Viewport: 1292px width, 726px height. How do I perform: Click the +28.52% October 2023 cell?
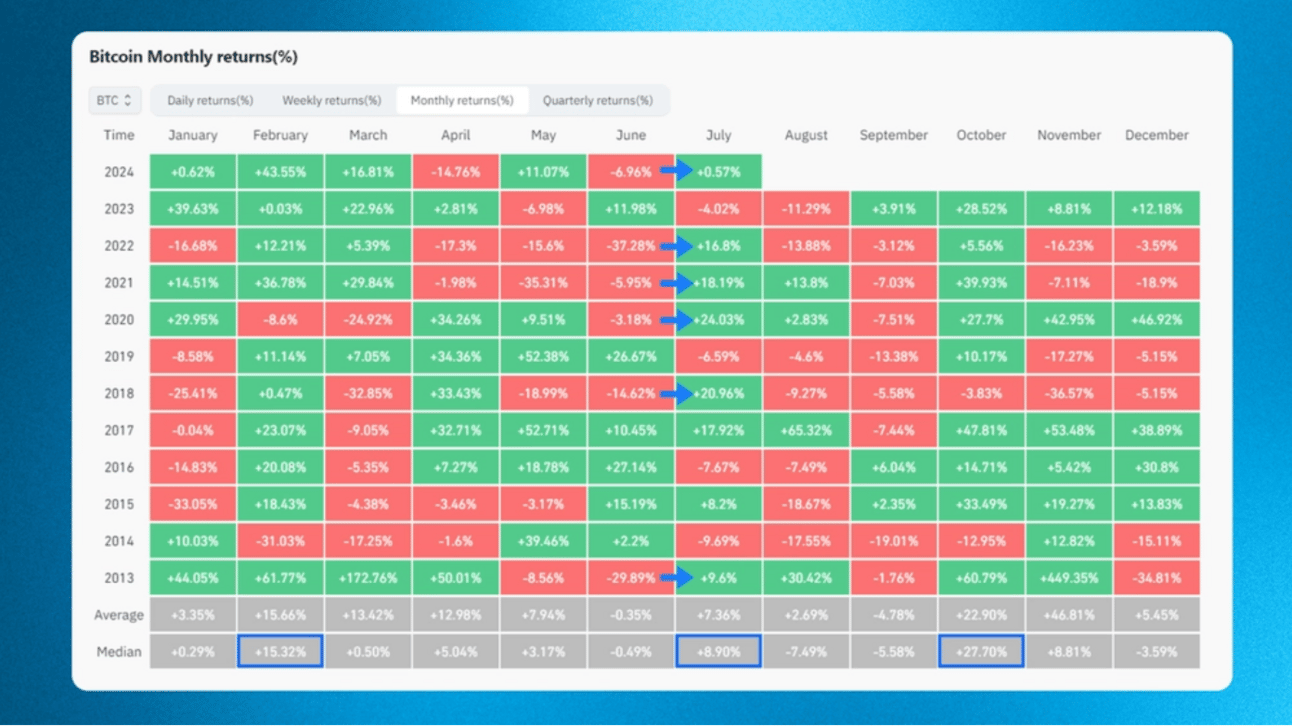pos(981,209)
